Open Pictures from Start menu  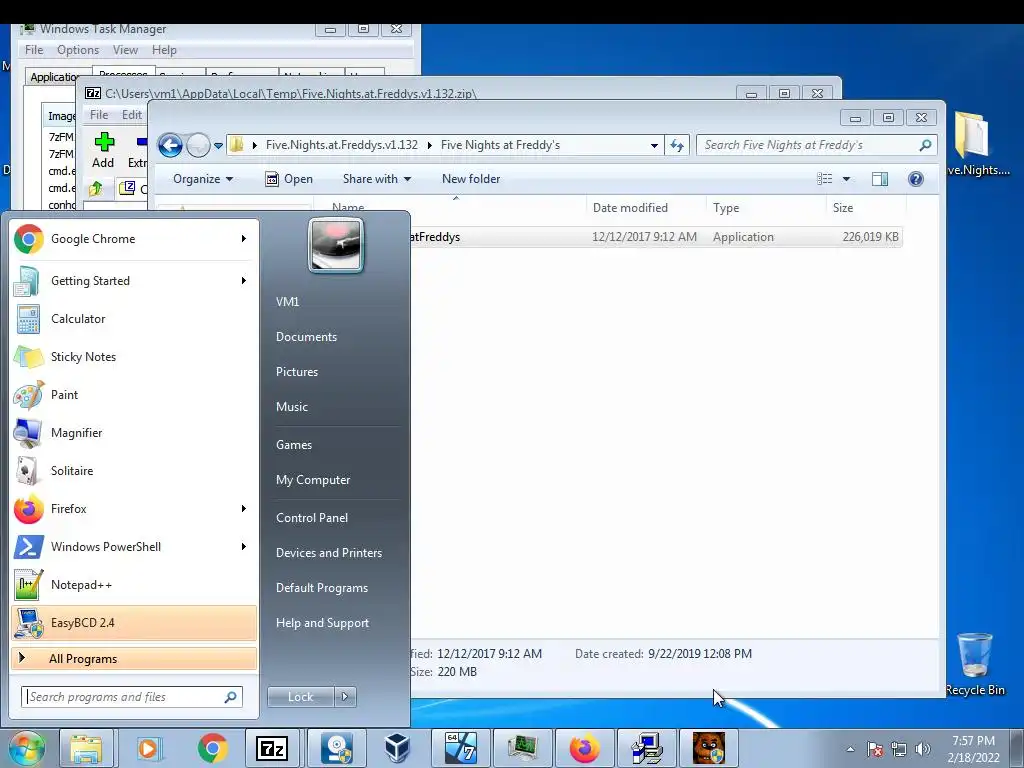pyautogui.click(x=297, y=372)
